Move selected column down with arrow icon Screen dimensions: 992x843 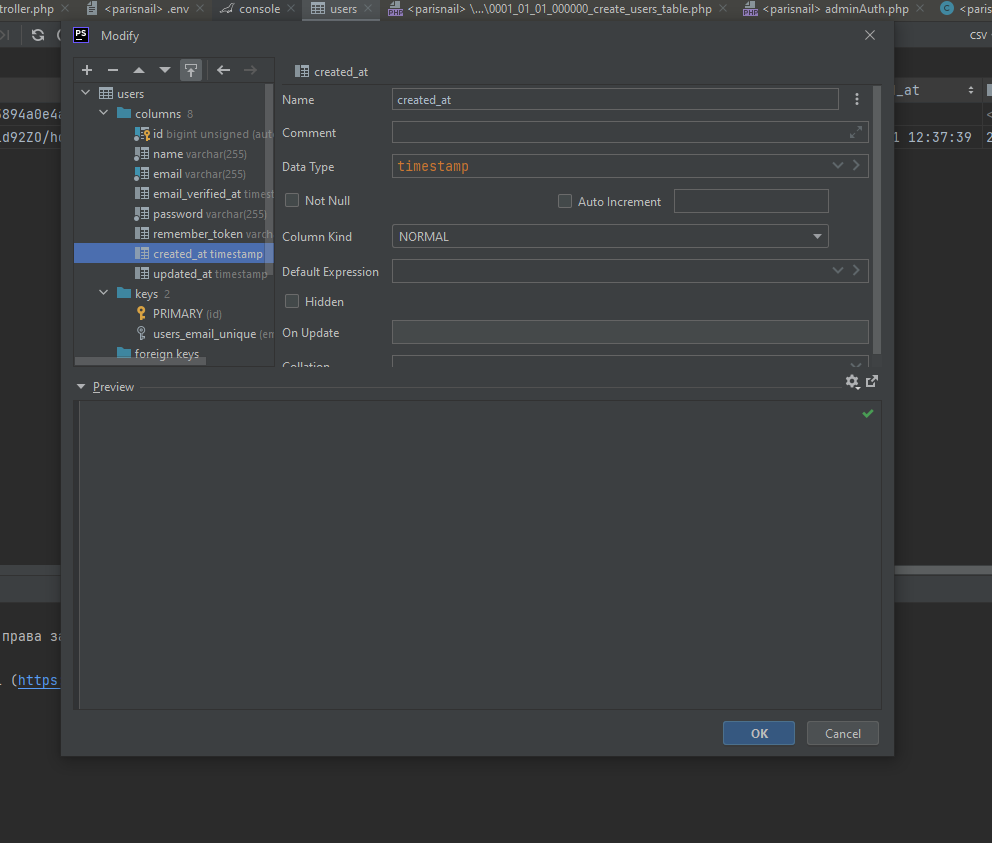tap(165, 70)
